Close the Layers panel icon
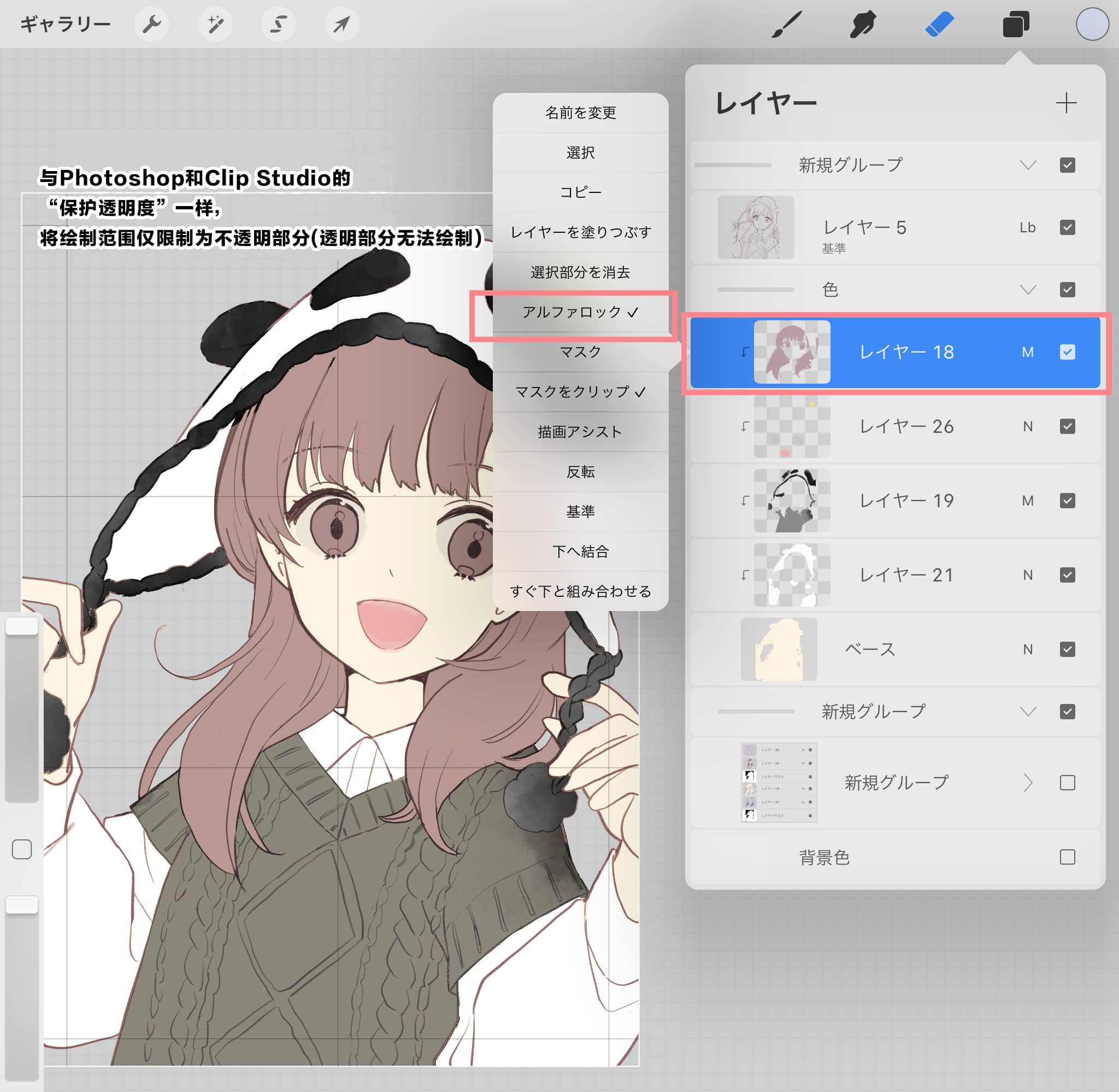Image resolution: width=1119 pixels, height=1092 pixels. [1016, 25]
